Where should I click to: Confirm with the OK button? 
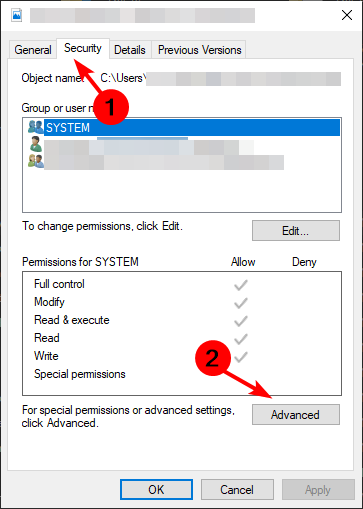(156, 490)
